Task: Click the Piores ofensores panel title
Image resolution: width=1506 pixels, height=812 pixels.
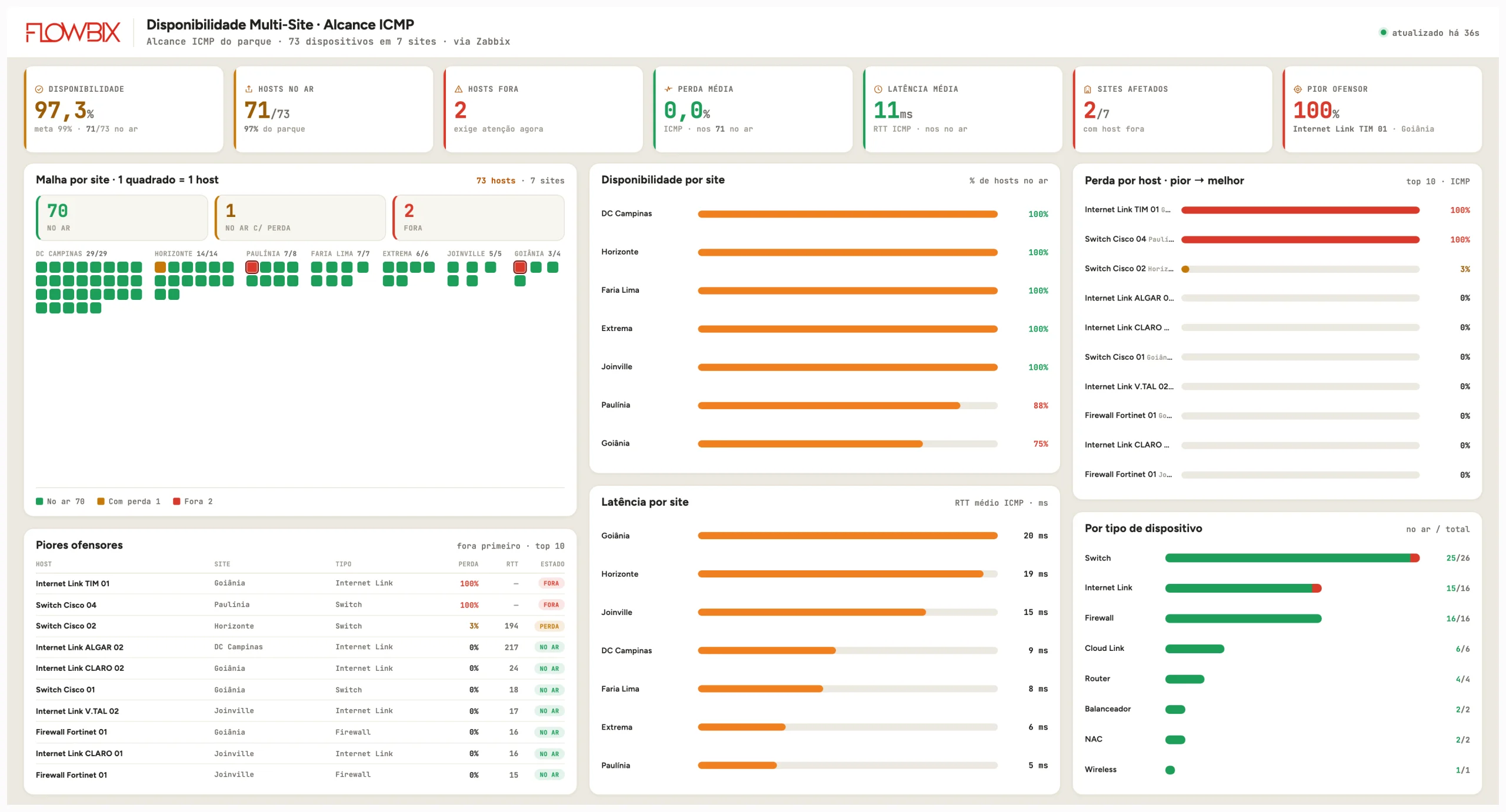Action: [79, 545]
